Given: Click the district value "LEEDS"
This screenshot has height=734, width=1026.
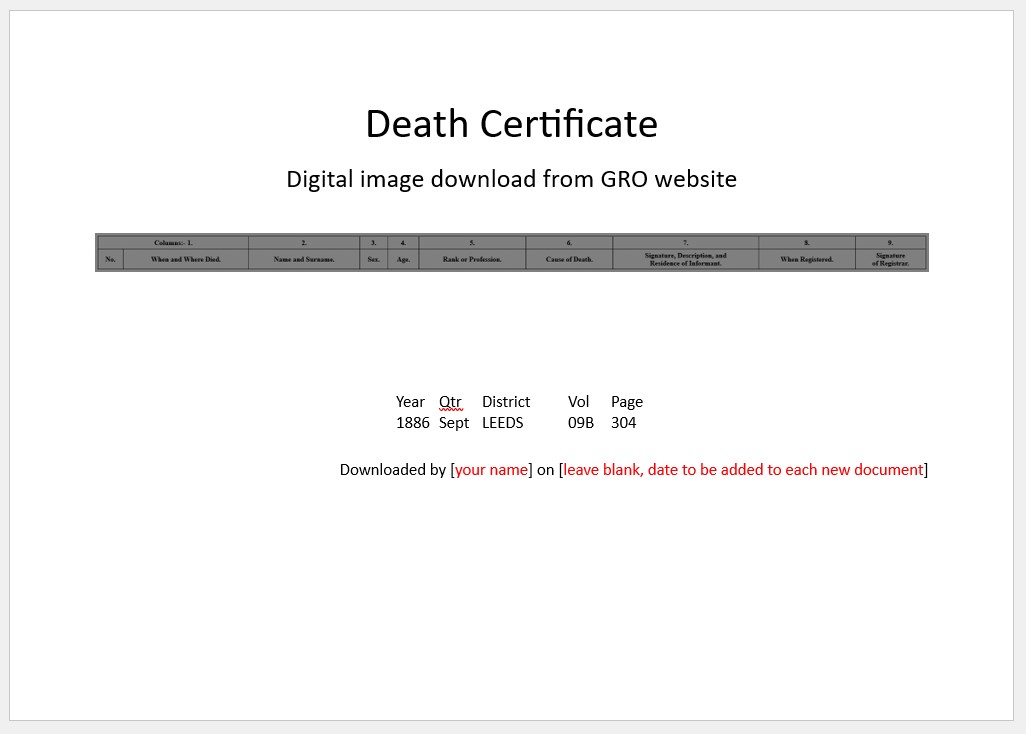Looking at the screenshot, I should tap(502, 423).
